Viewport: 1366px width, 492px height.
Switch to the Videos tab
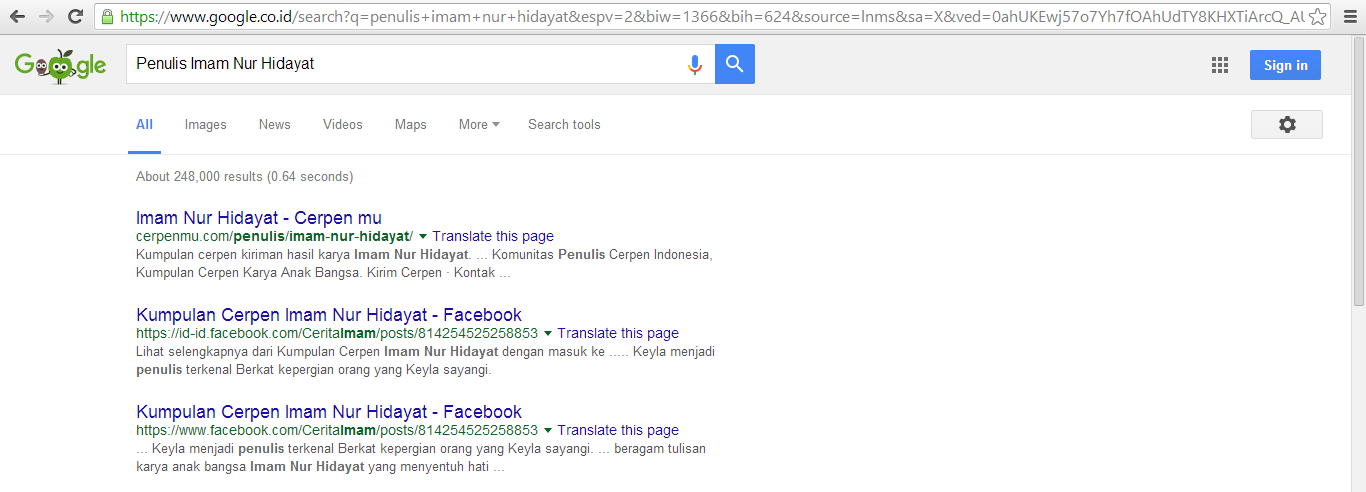[343, 124]
